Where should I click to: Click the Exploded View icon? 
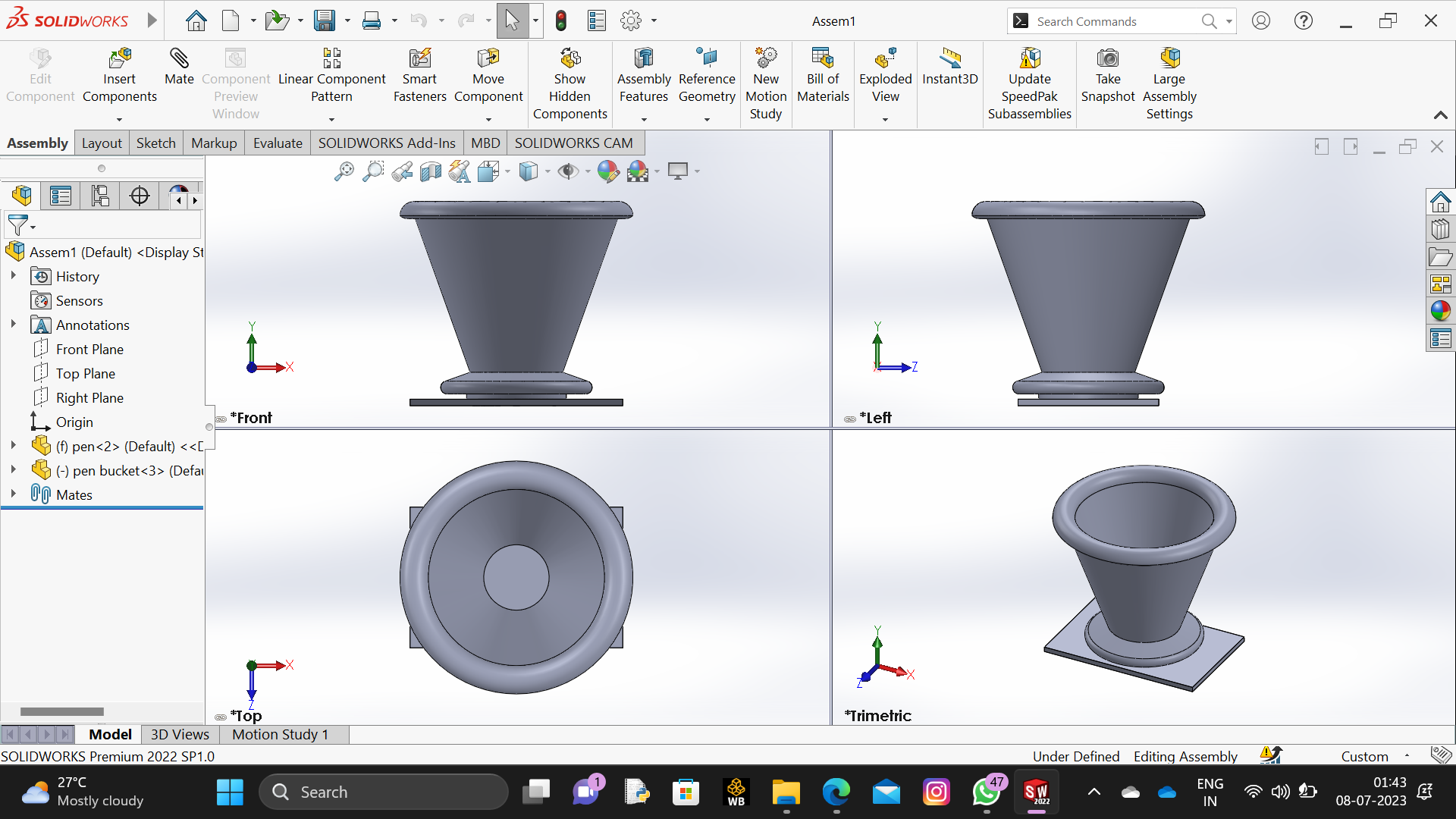point(886,58)
